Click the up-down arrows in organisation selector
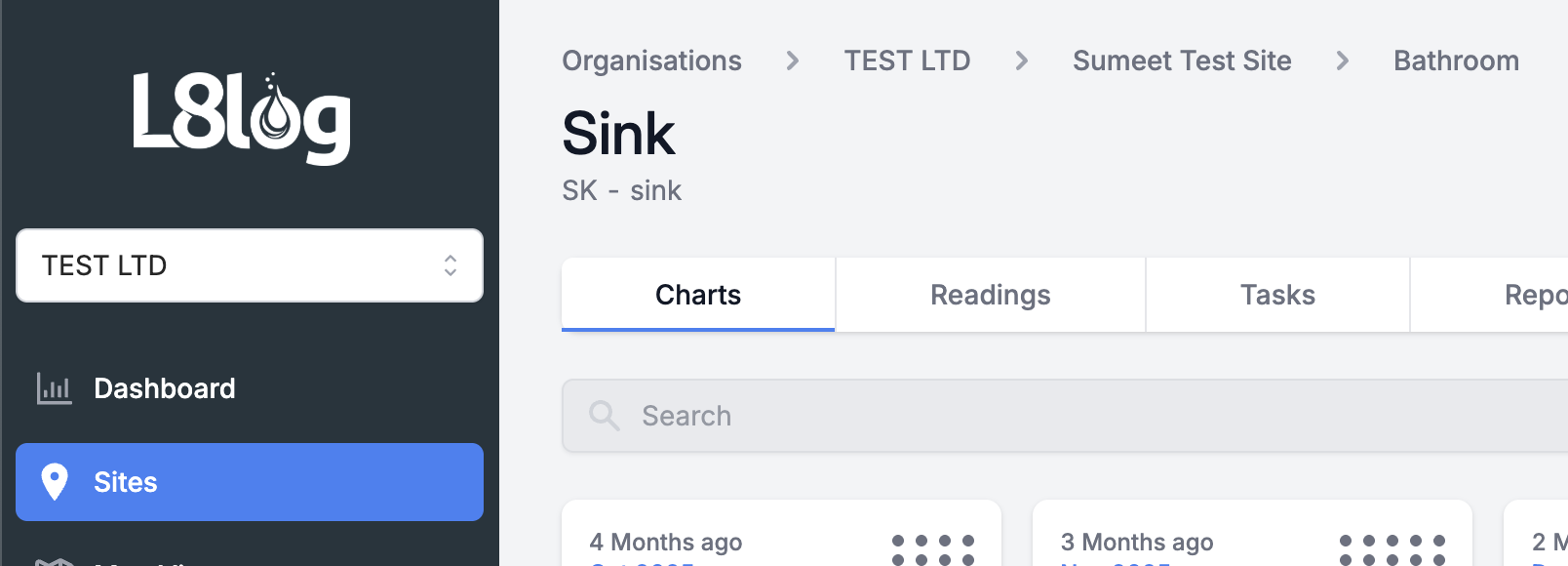Image resolution: width=1568 pixels, height=566 pixels. 451,265
